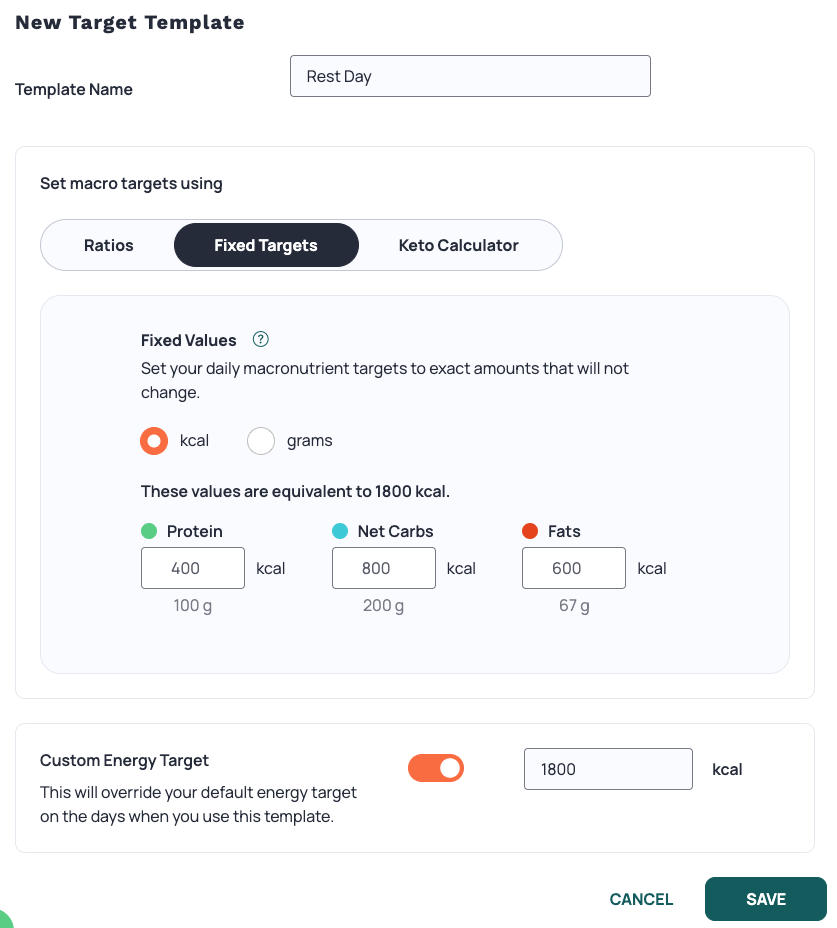
Task: Switch to the Ratios tab
Action: [108, 245]
